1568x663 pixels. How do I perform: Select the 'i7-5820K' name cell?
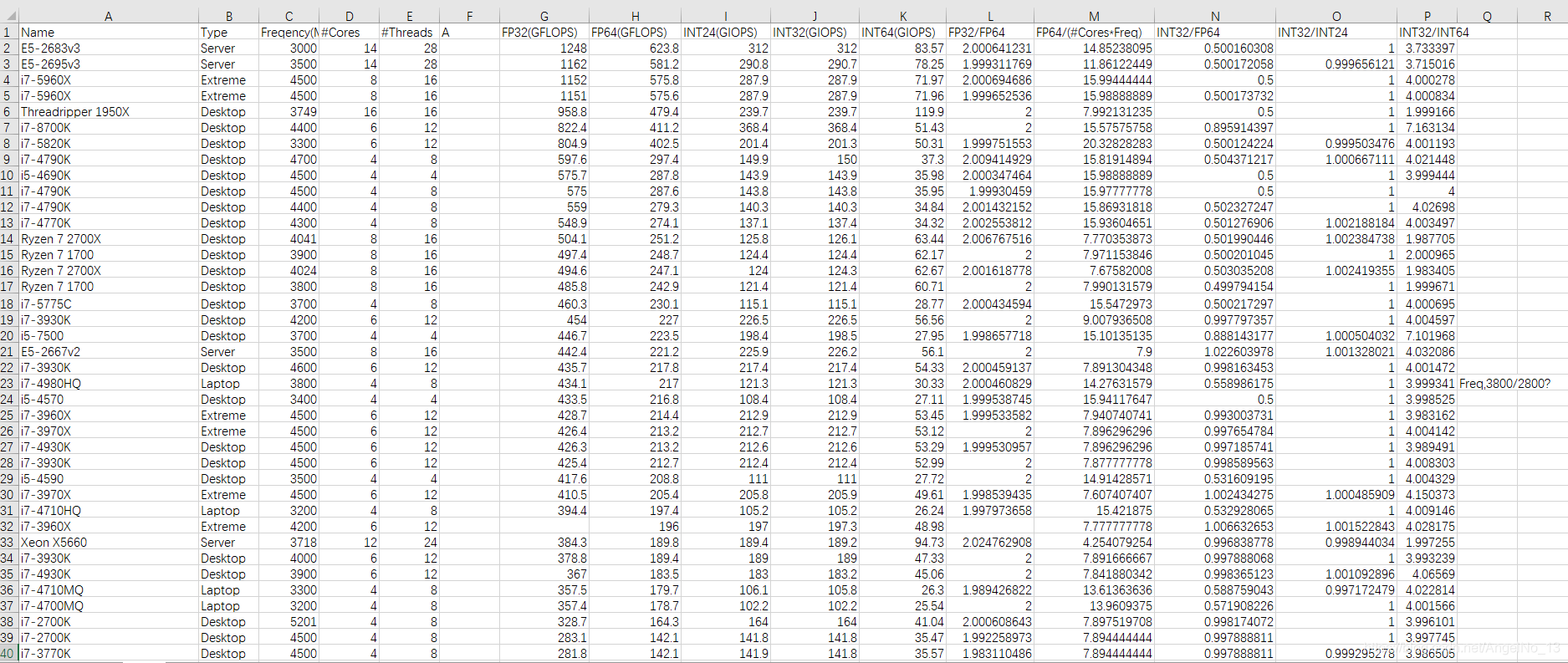point(109,144)
